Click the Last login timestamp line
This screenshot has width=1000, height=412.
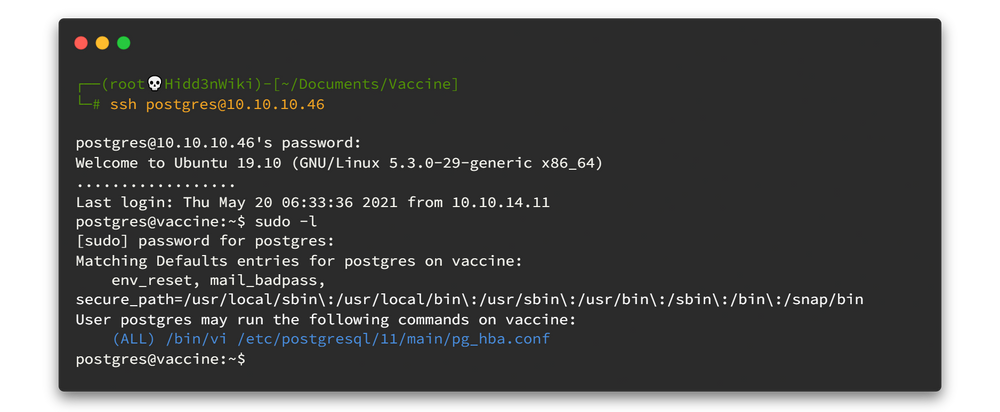coord(313,202)
